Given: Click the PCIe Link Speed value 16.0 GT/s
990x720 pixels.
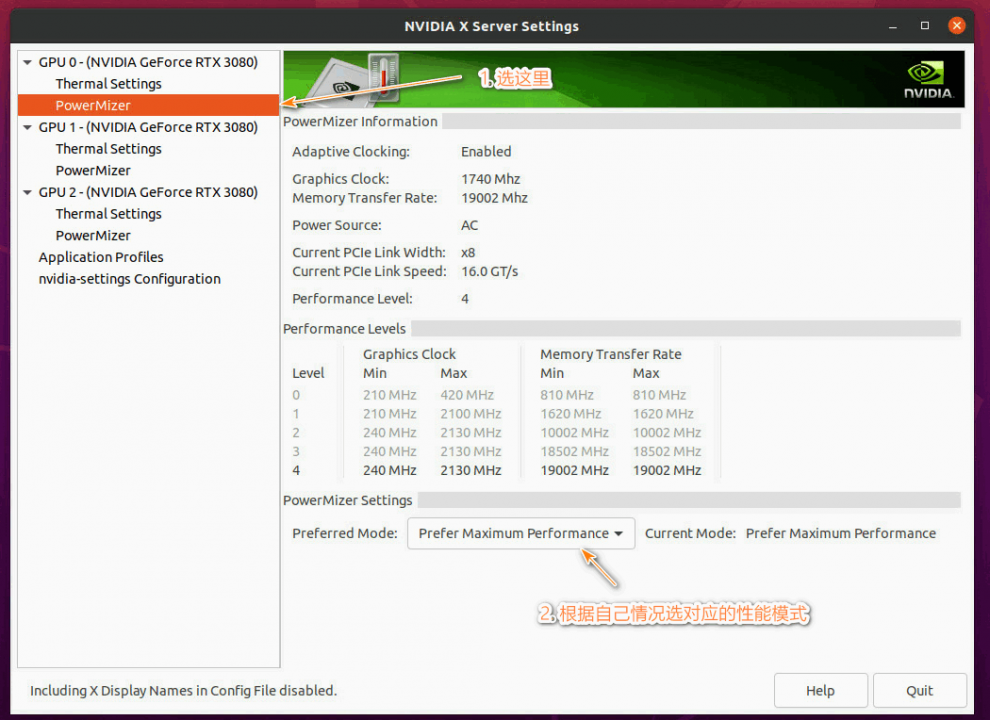Looking at the screenshot, I should coord(489,272).
